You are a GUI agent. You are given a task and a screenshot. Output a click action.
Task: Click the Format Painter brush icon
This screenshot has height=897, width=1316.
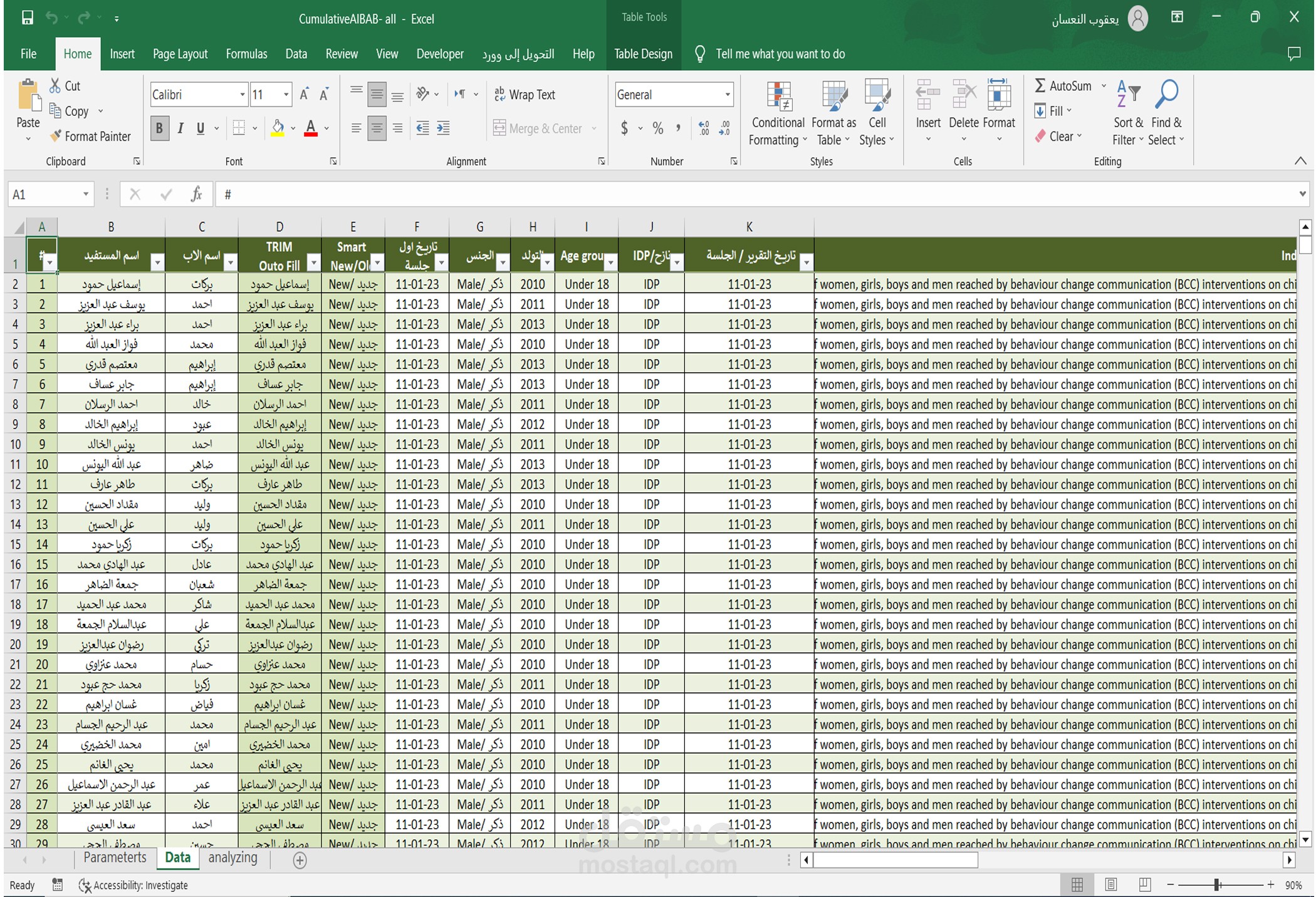click(x=56, y=136)
